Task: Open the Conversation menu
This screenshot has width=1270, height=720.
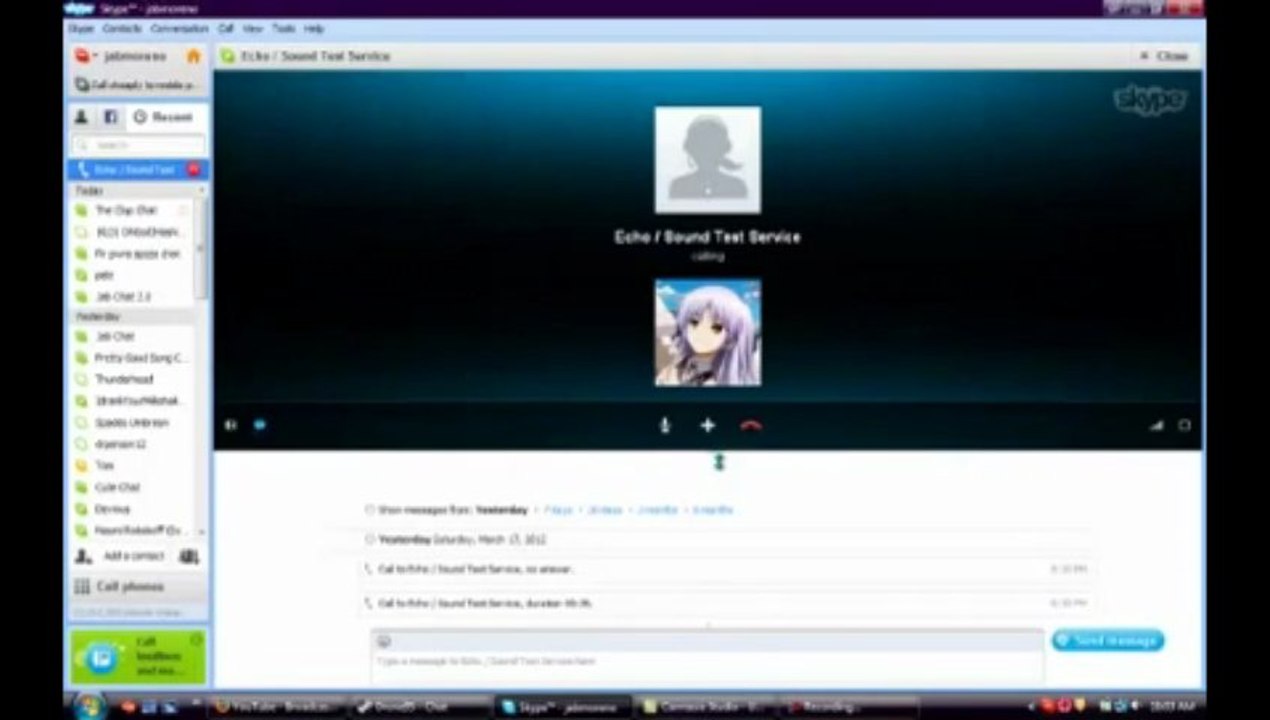Action: tap(179, 29)
